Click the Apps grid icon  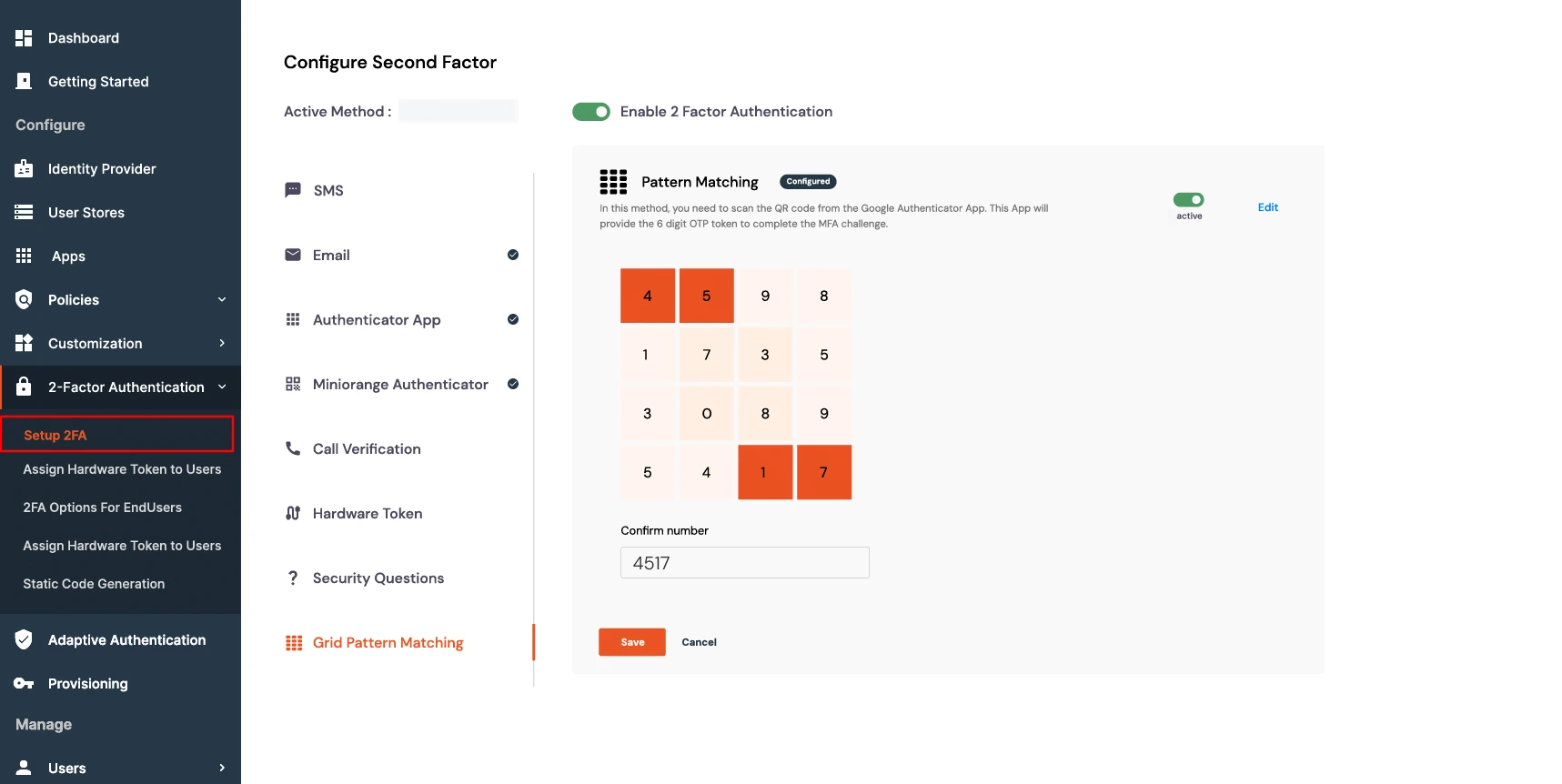pos(24,256)
